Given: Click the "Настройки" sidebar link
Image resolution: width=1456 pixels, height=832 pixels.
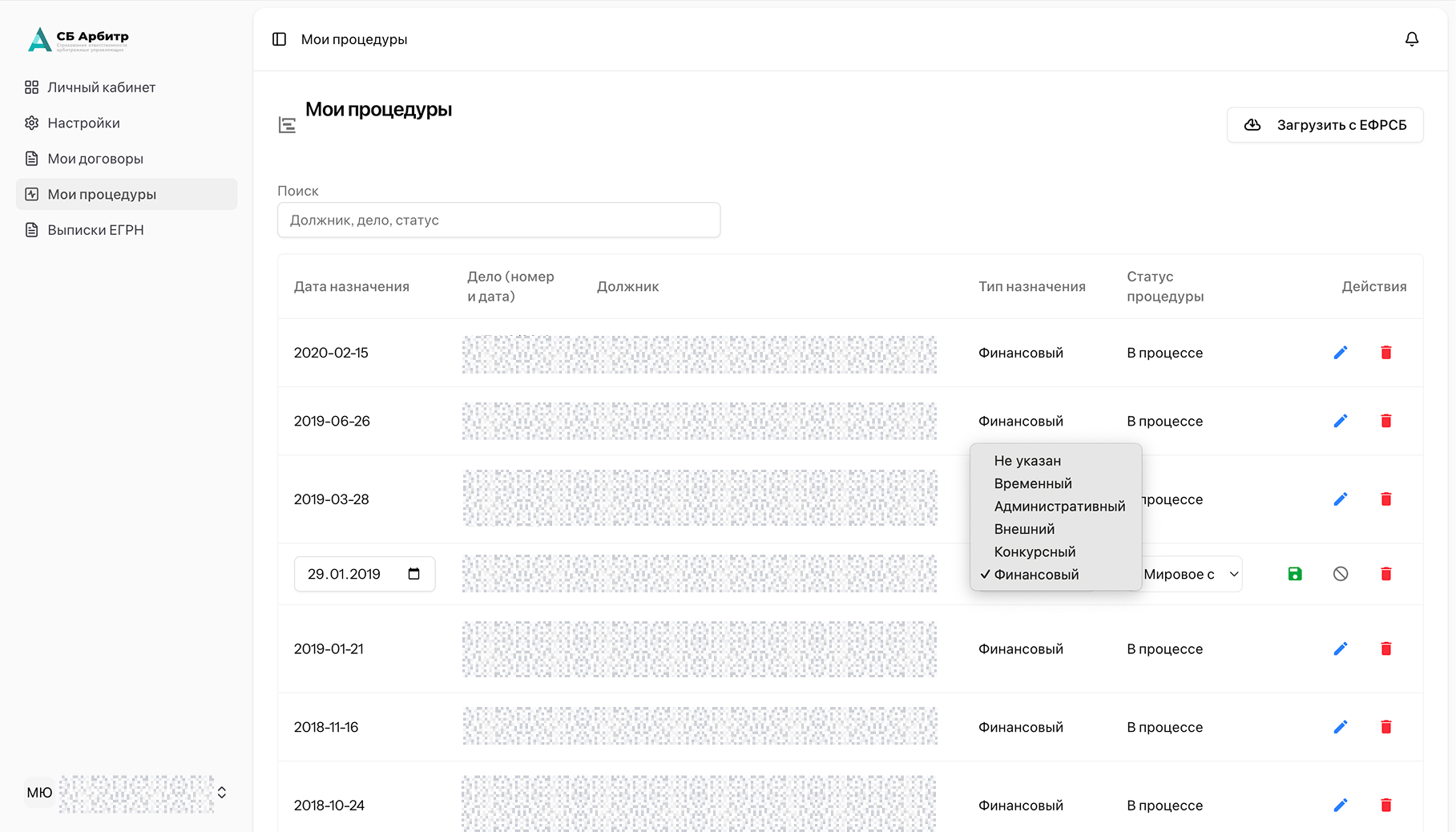Looking at the screenshot, I should (83, 123).
